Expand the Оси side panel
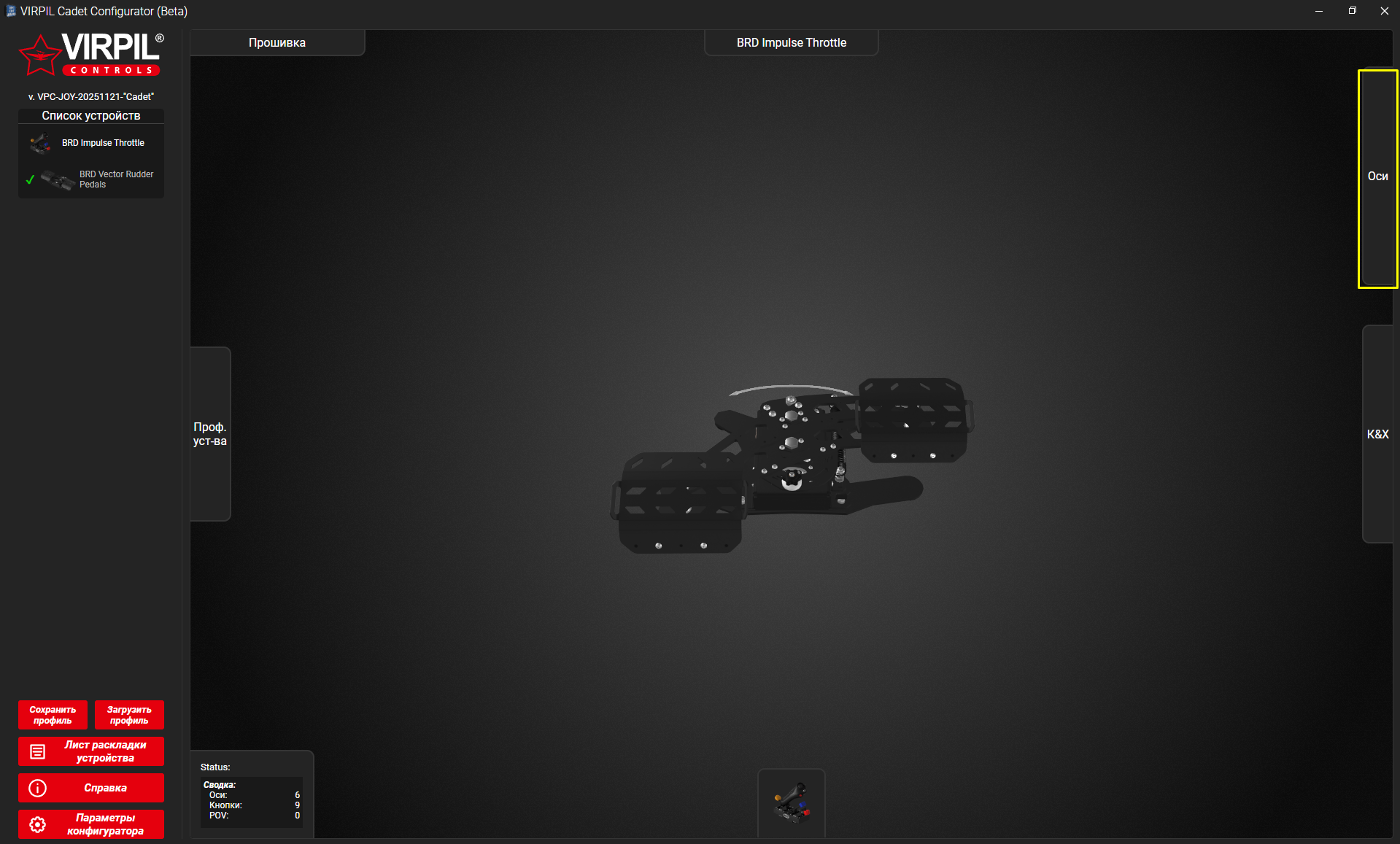Image resolution: width=1400 pixels, height=844 pixels. coord(1377,177)
